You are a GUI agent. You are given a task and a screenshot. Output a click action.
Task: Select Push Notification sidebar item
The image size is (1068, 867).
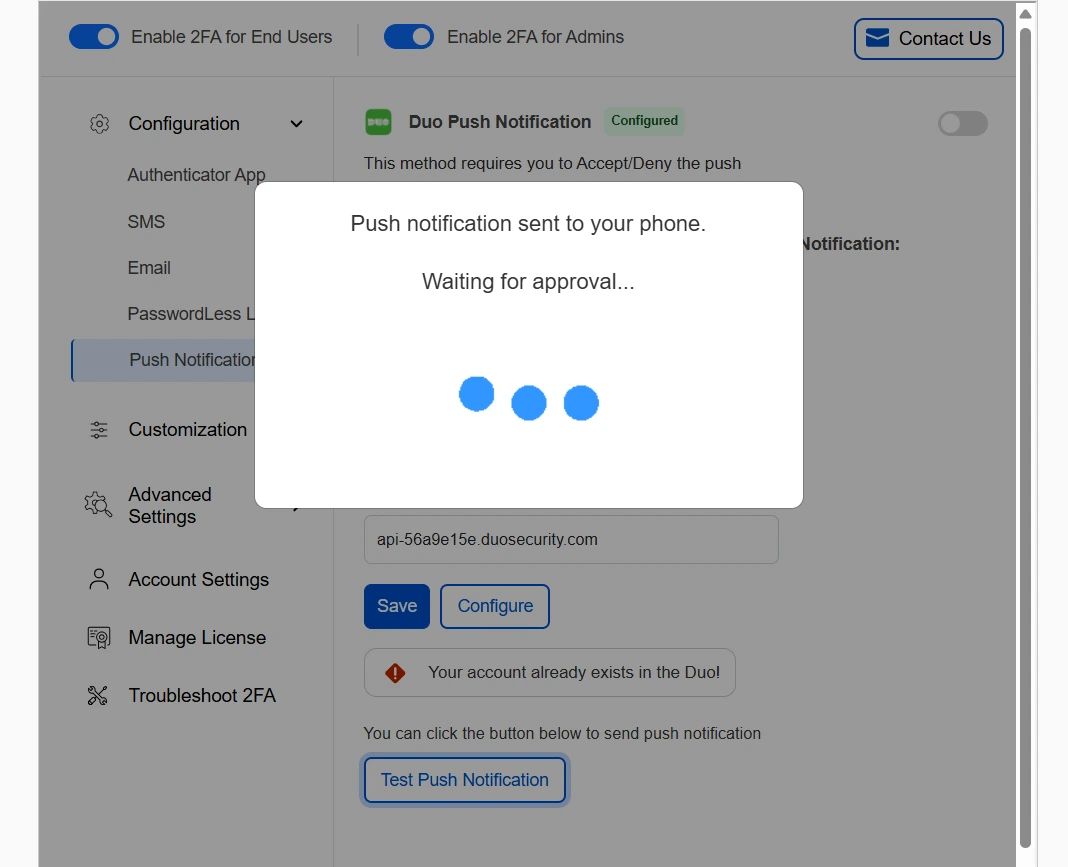coord(163,360)
